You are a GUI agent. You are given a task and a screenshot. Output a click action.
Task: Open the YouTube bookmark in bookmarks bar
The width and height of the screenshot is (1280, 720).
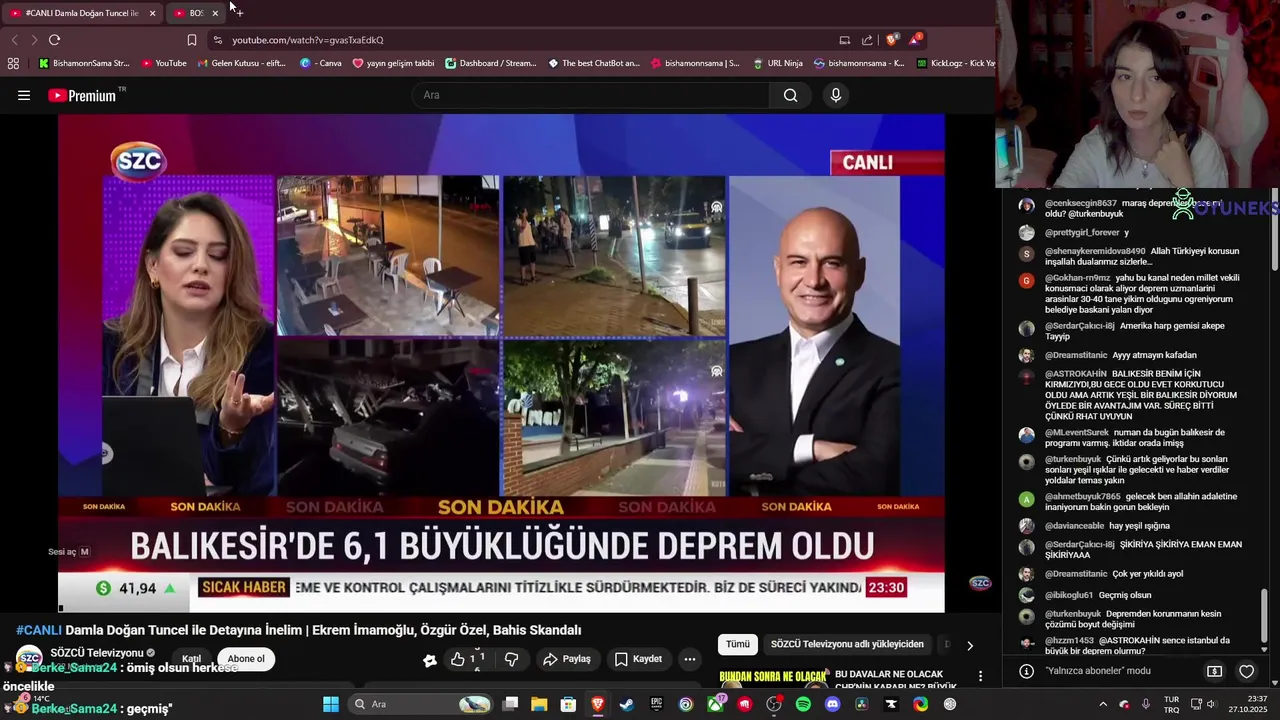tap(164, 63)
